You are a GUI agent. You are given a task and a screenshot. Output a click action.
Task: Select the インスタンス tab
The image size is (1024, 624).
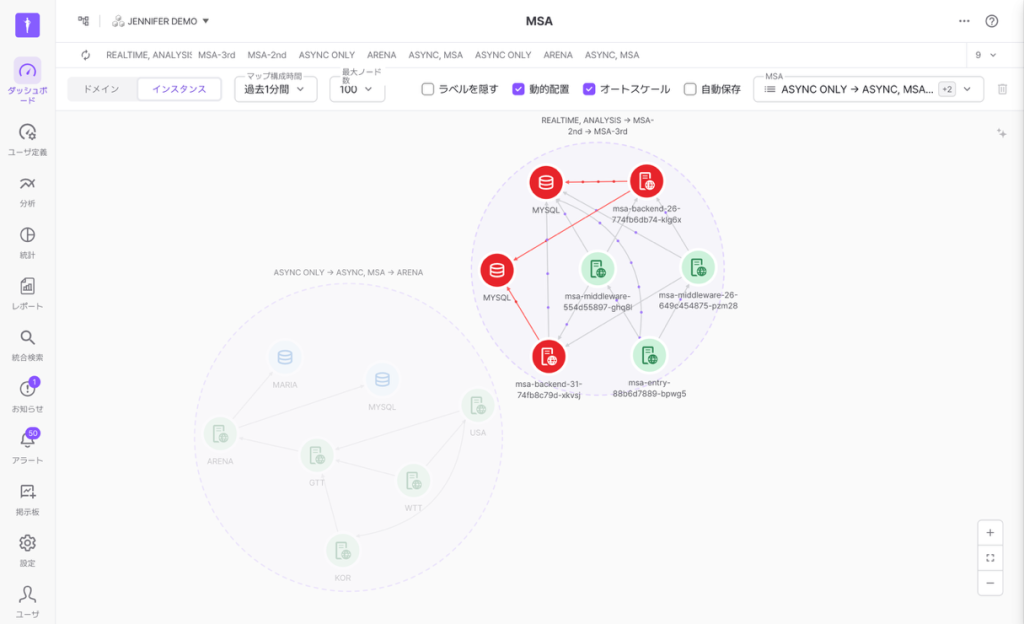point(179,89)
